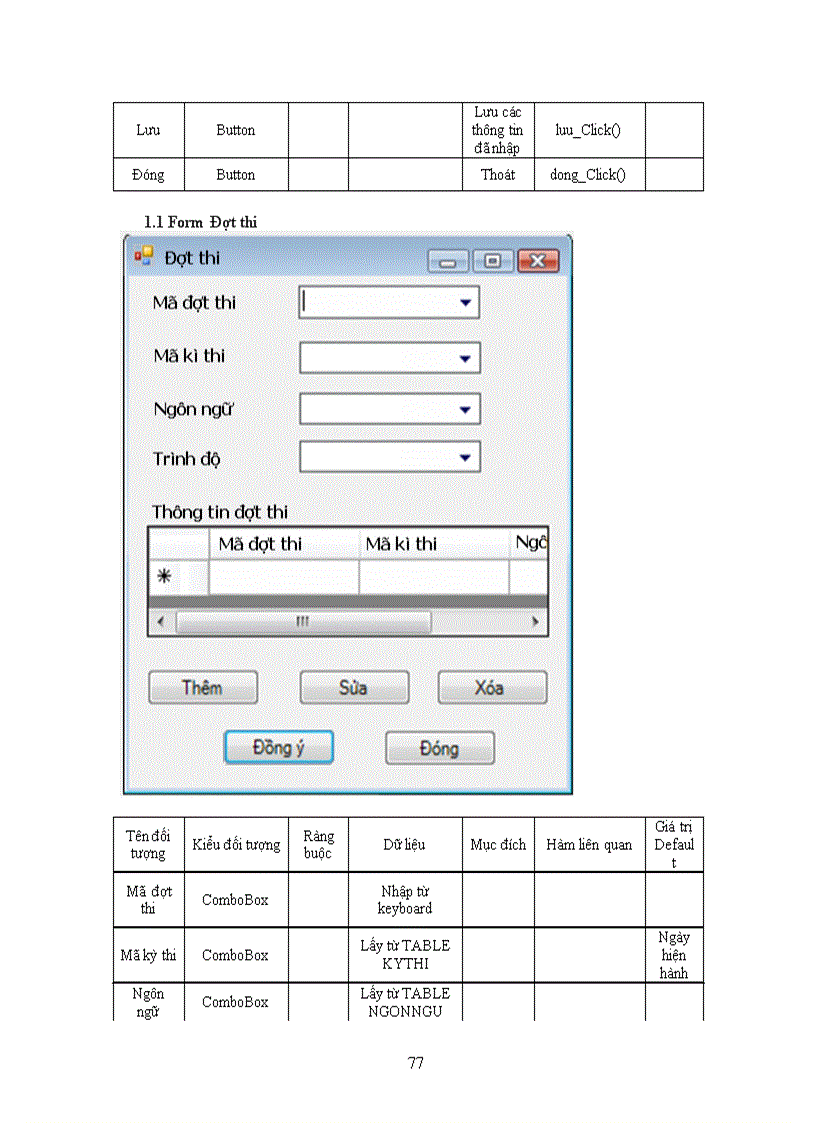Click the asterisk new-row indicator in the grid
This screenshot has width=816, height=1123.
click(x=163, y=576)
